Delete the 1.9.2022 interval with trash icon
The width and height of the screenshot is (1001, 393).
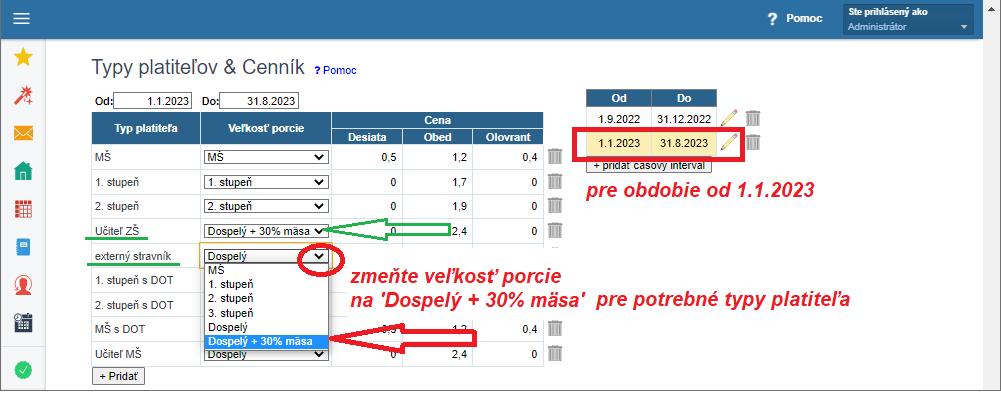pyautogui.click(x=753, y=118)
